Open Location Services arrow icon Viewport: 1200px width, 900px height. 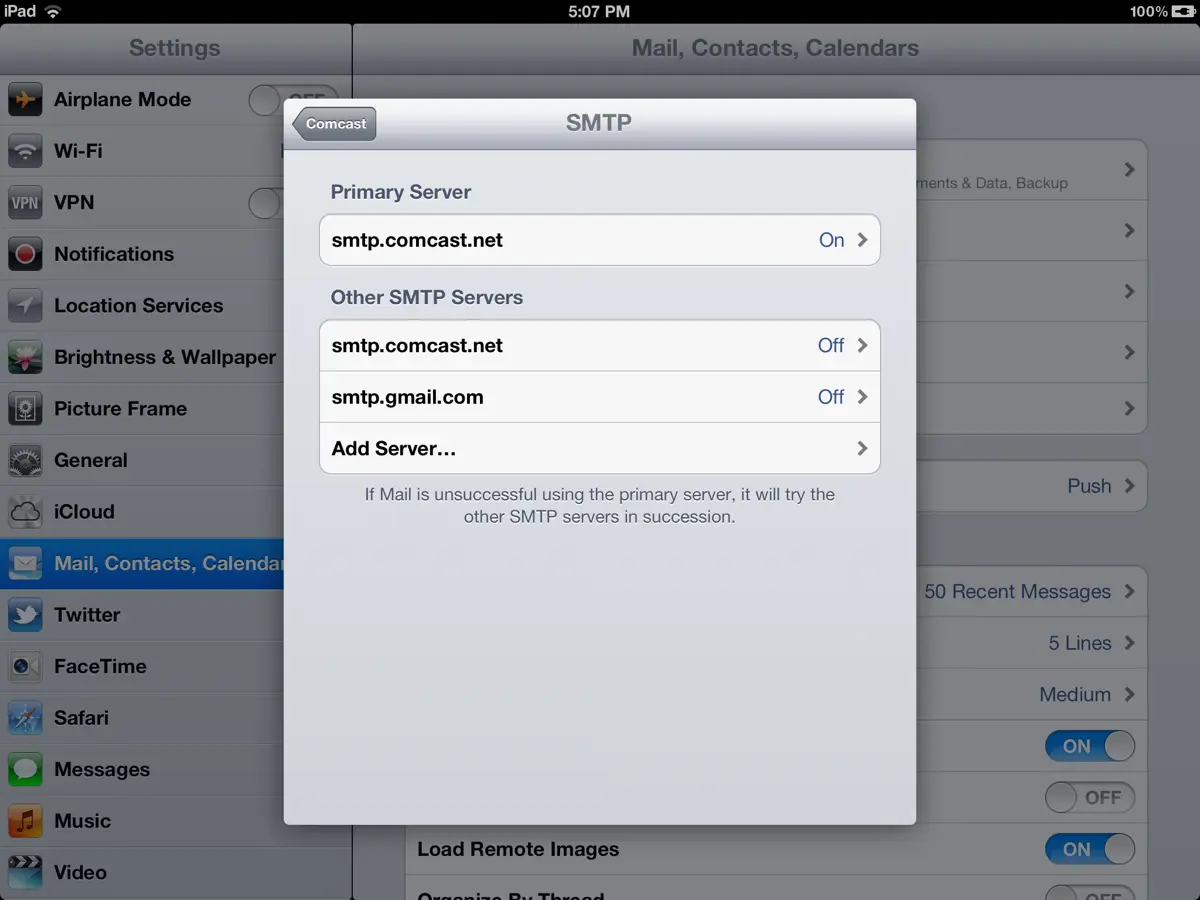pyautogui.click(x=25, y=306)
